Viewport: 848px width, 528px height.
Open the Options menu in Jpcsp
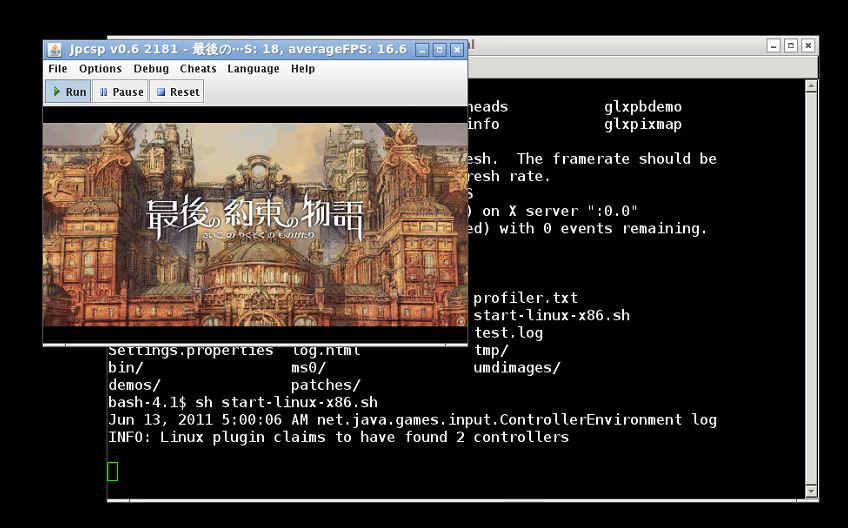(100, 69)
